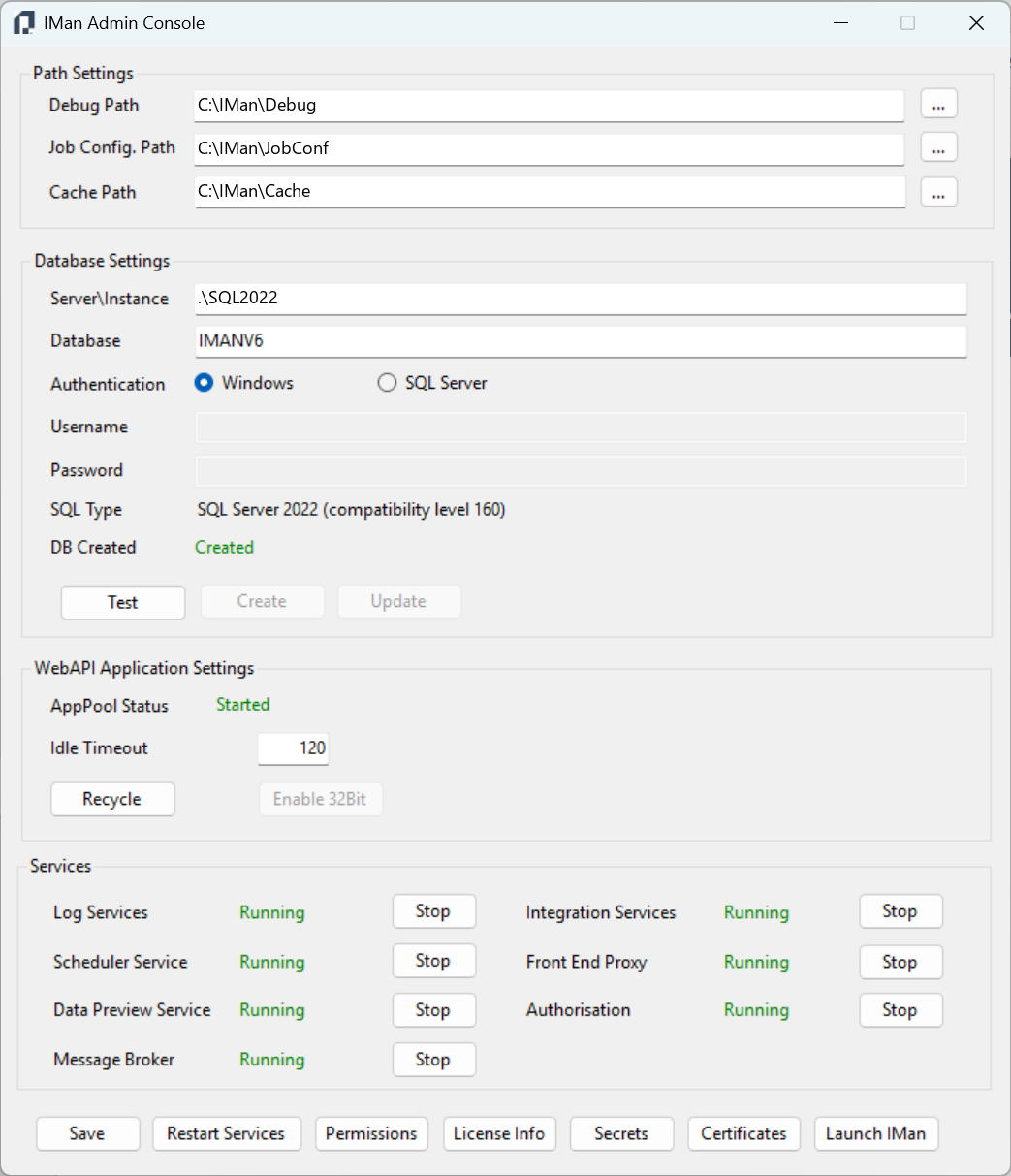Screen dimensions: 1011x1176
Task: Click Front End Proxy 'Running' status
Action: (757, 963)
